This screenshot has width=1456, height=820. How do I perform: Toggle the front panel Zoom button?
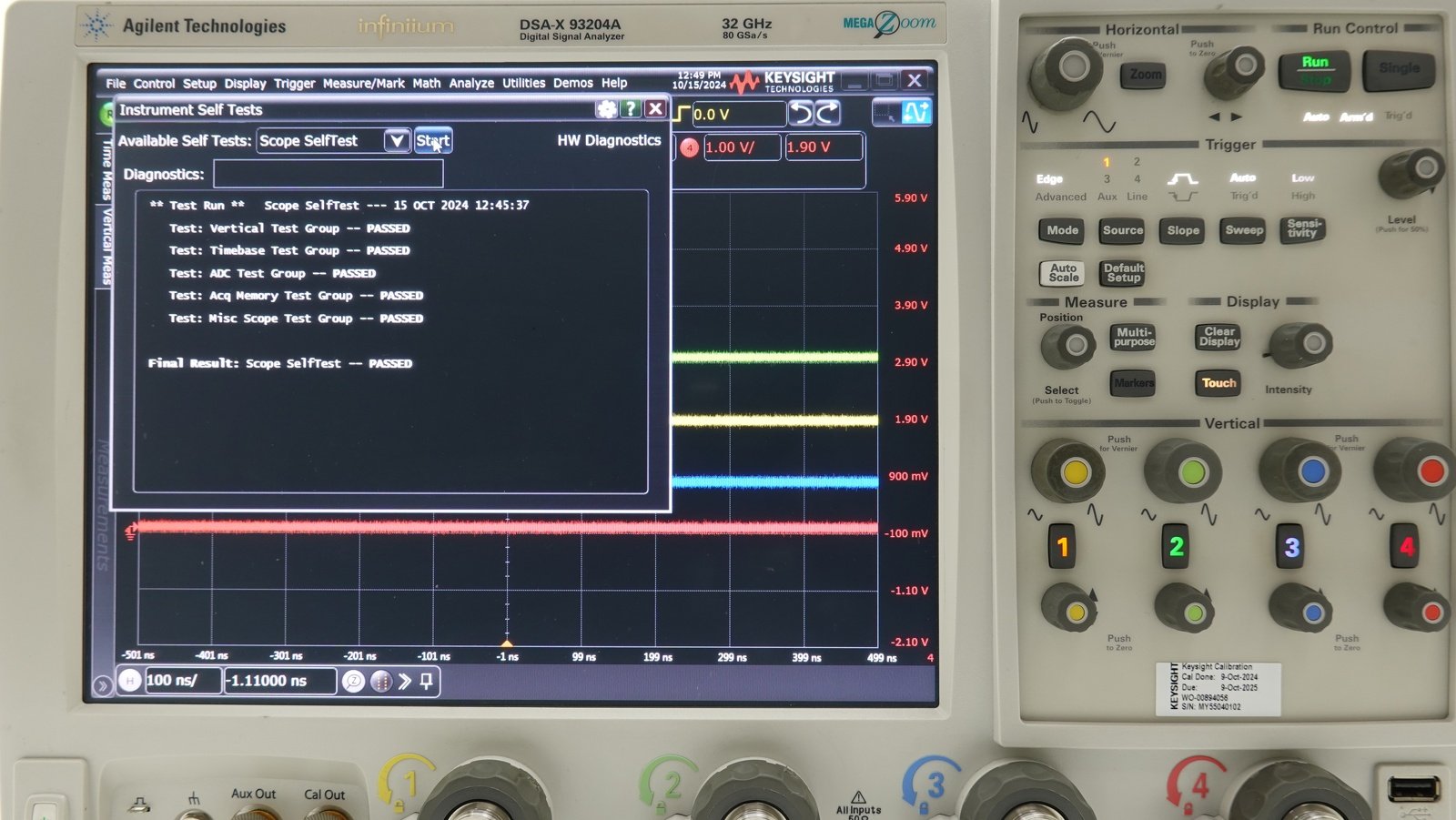[x=1145, y=75]
